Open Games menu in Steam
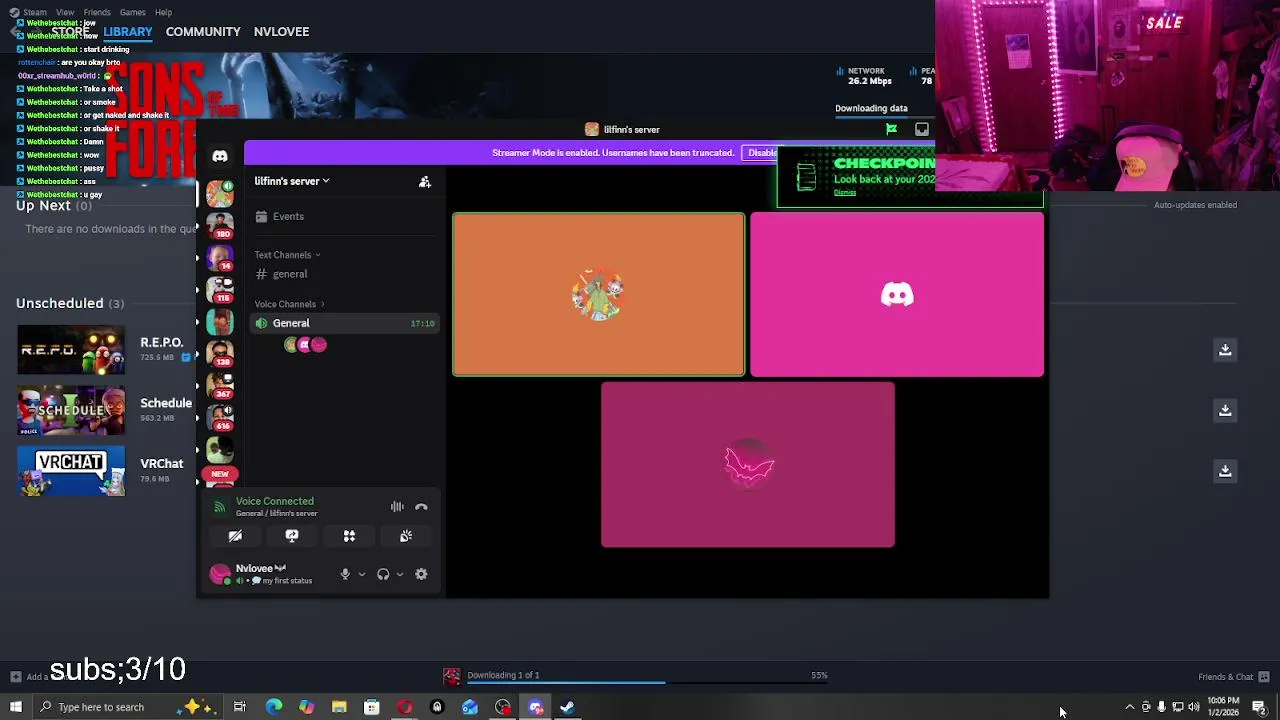 click(133, 12)
